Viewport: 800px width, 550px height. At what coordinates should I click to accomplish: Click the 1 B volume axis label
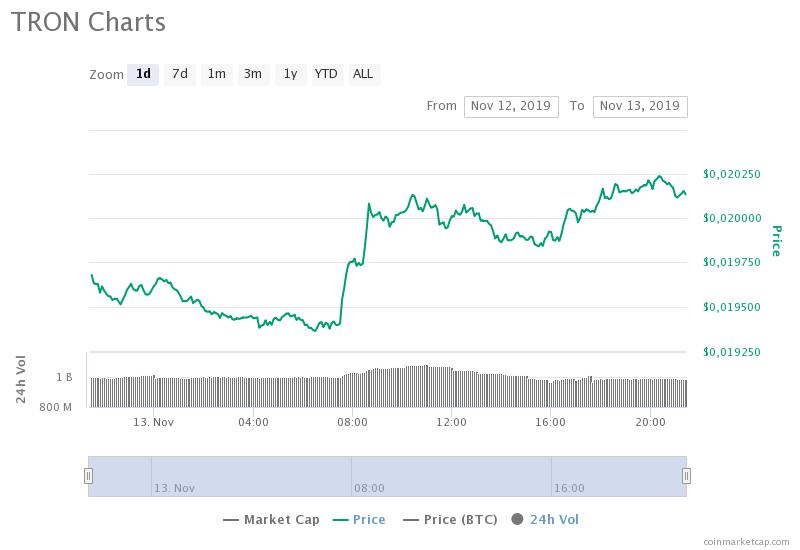[x=64, y=378]
